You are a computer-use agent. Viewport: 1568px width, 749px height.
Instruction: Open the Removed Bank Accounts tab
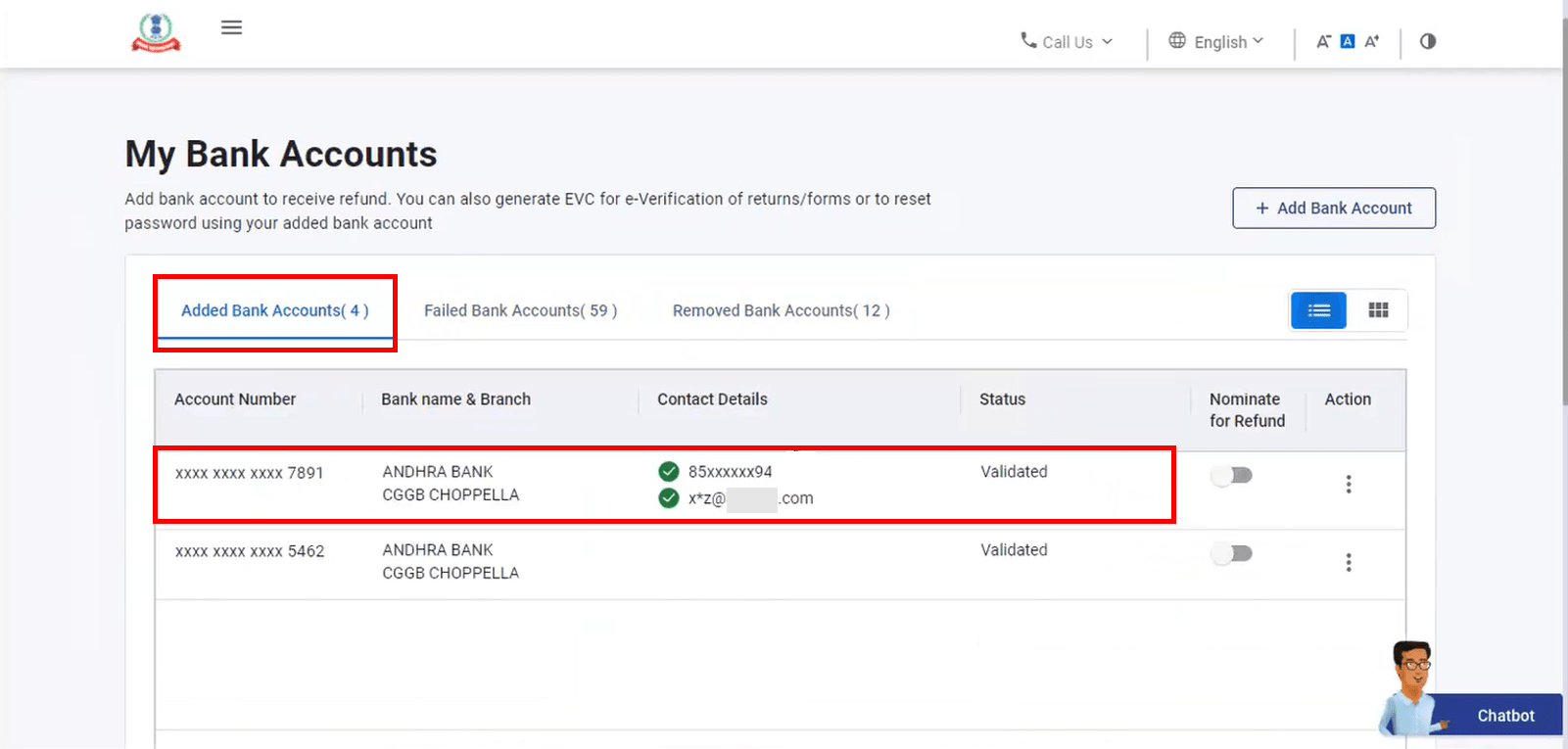point(781,310)
